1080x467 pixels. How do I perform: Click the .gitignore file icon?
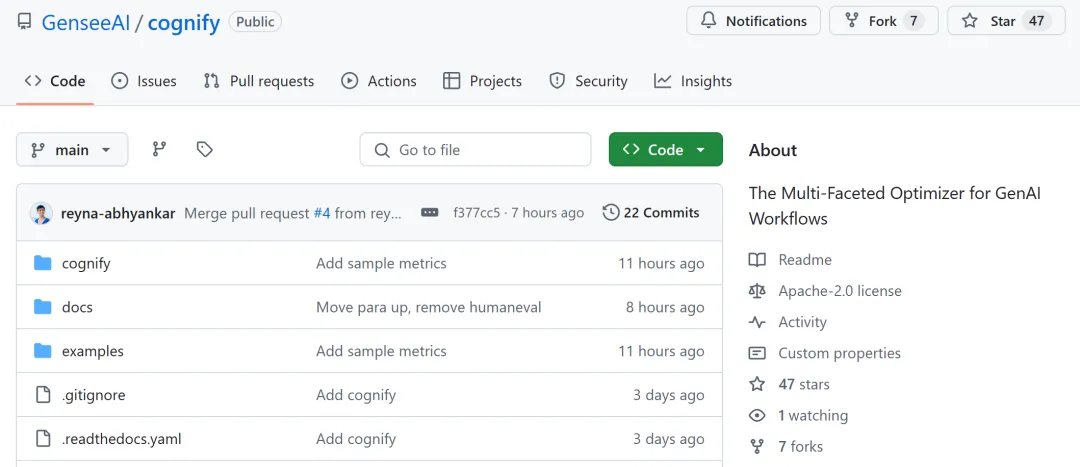(43, 395)
